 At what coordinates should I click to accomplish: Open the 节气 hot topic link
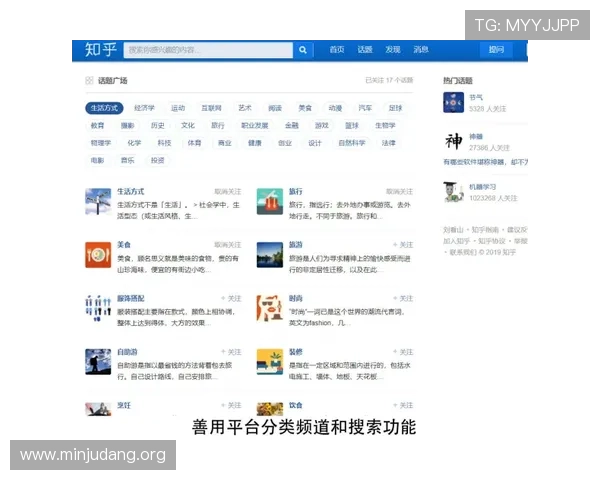pos(476,98)
